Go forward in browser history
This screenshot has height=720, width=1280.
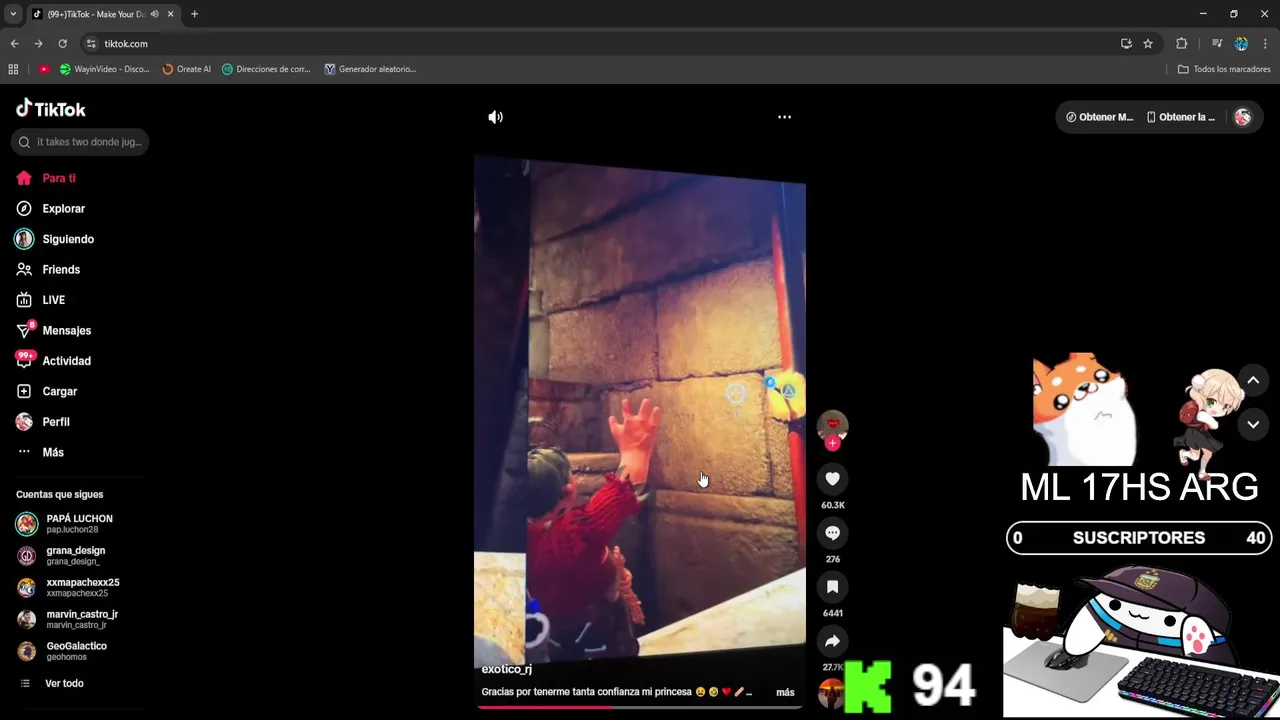coord(38,44)
